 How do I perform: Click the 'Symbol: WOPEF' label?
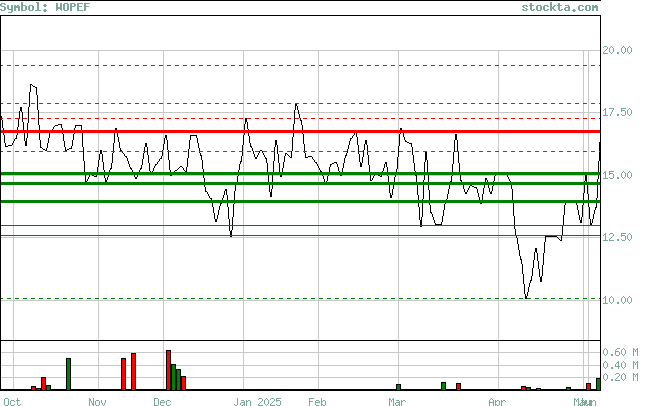45,7
